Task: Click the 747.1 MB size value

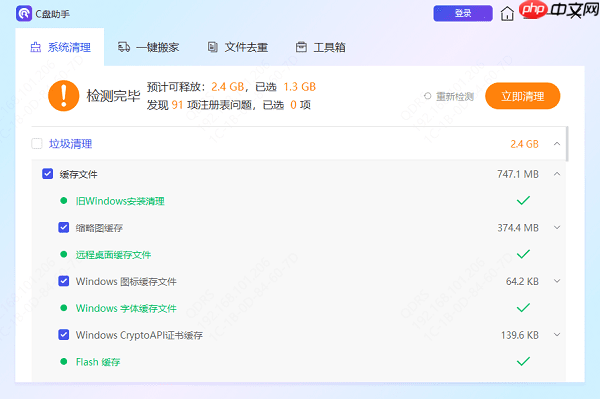Action: pyautogui.click(x=518, y=174)
